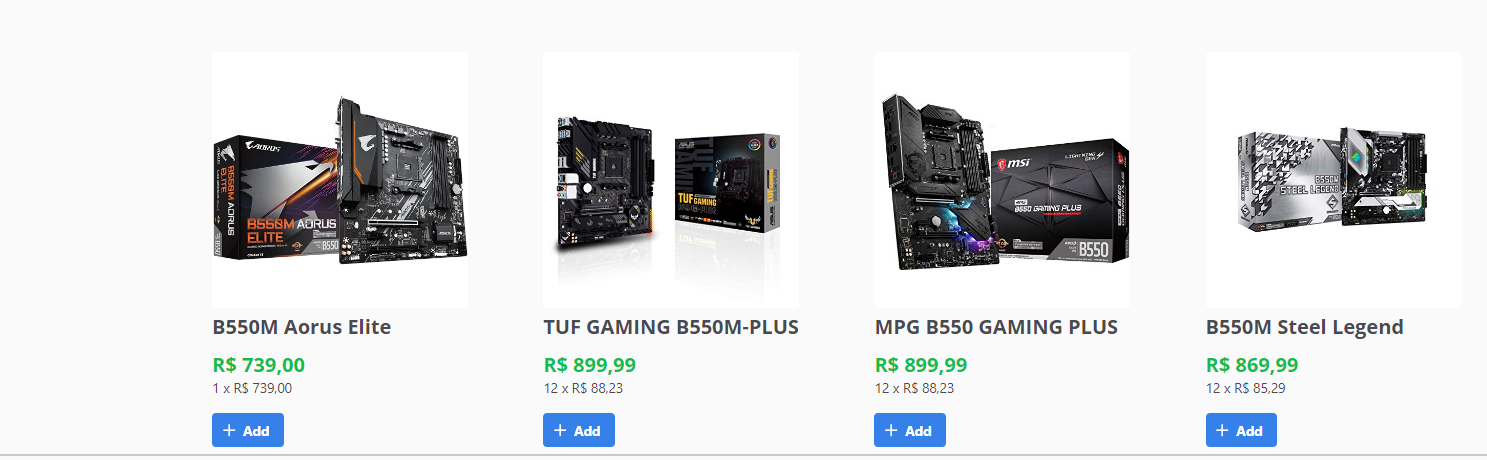Image resolution: width=1487 pixels, height=460 pixels.
Task: Click installment text under TUF GAMING B550M-PLUS price
Action: [x=583, y=388]
